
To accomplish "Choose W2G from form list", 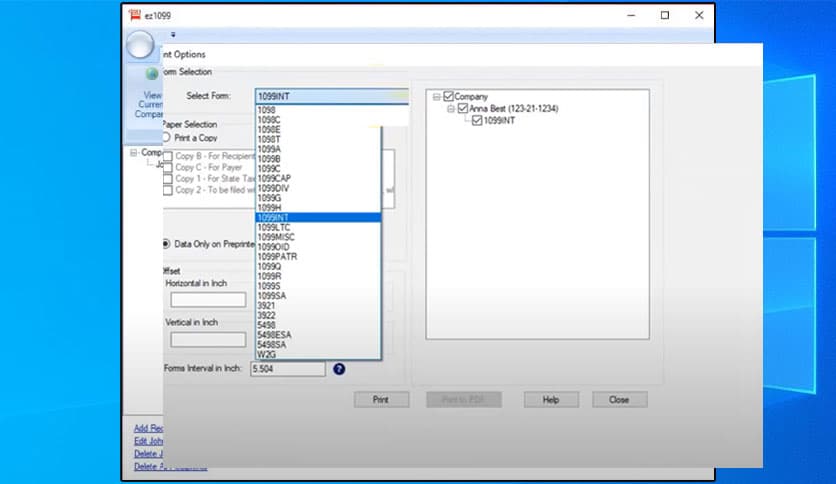I will pyautogui.click(x=318, y=354).
